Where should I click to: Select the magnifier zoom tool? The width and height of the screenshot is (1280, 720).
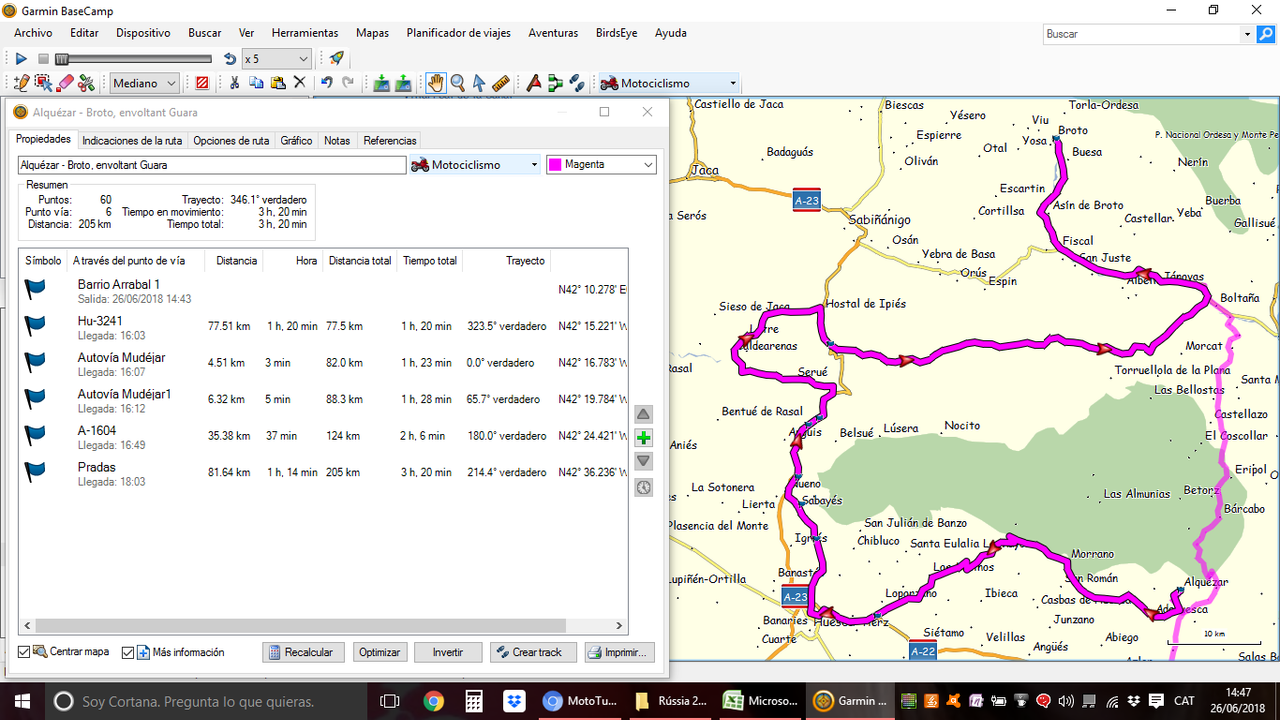458,83
